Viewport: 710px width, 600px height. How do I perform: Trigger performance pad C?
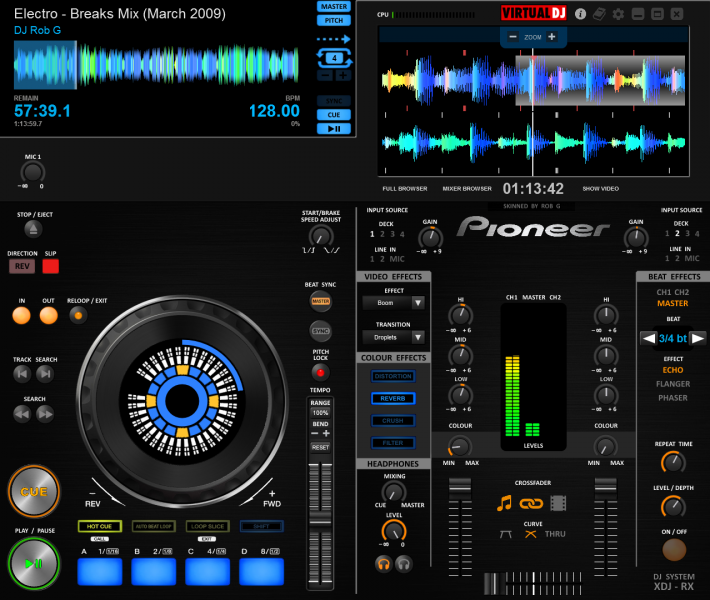(207, 571)
